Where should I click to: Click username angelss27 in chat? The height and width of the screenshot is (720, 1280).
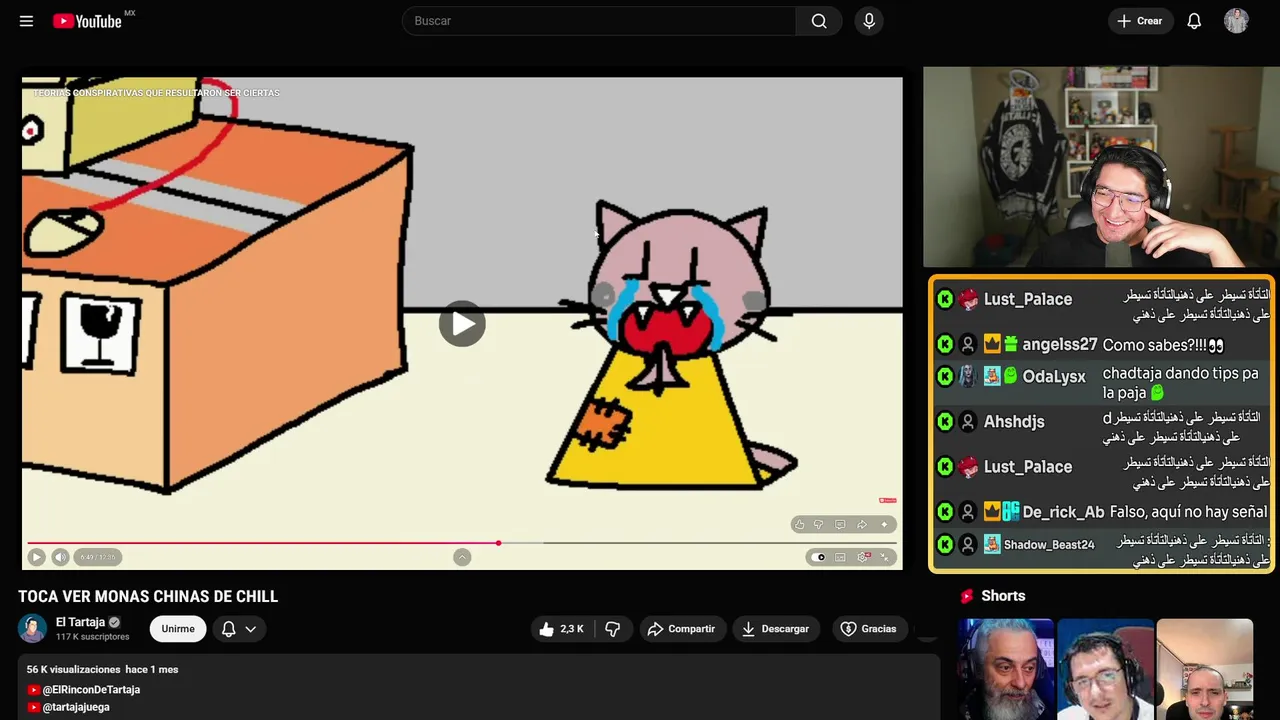pyautogui.click(x=1060, y=344)
